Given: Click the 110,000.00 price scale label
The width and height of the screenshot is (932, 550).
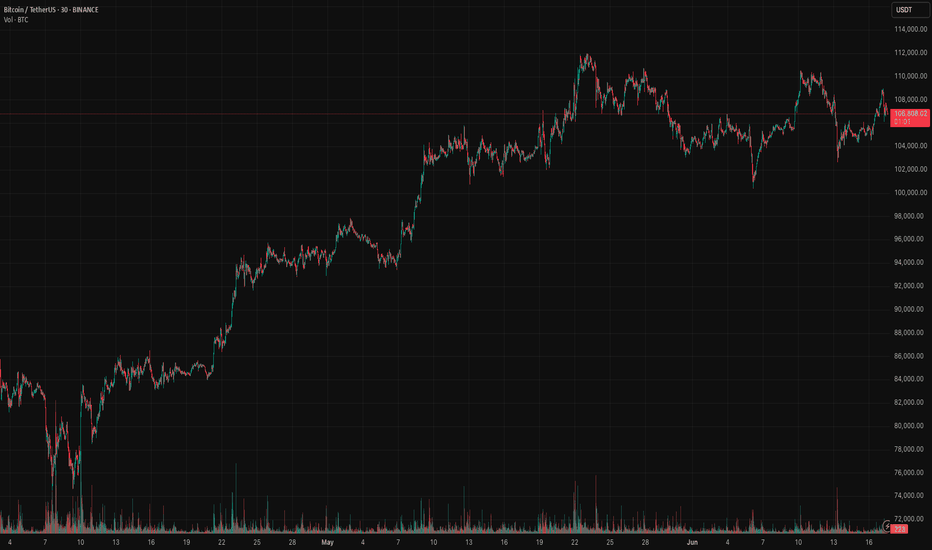Looking at the screenshot, I should pyautogui.click(x=910, y=76).
